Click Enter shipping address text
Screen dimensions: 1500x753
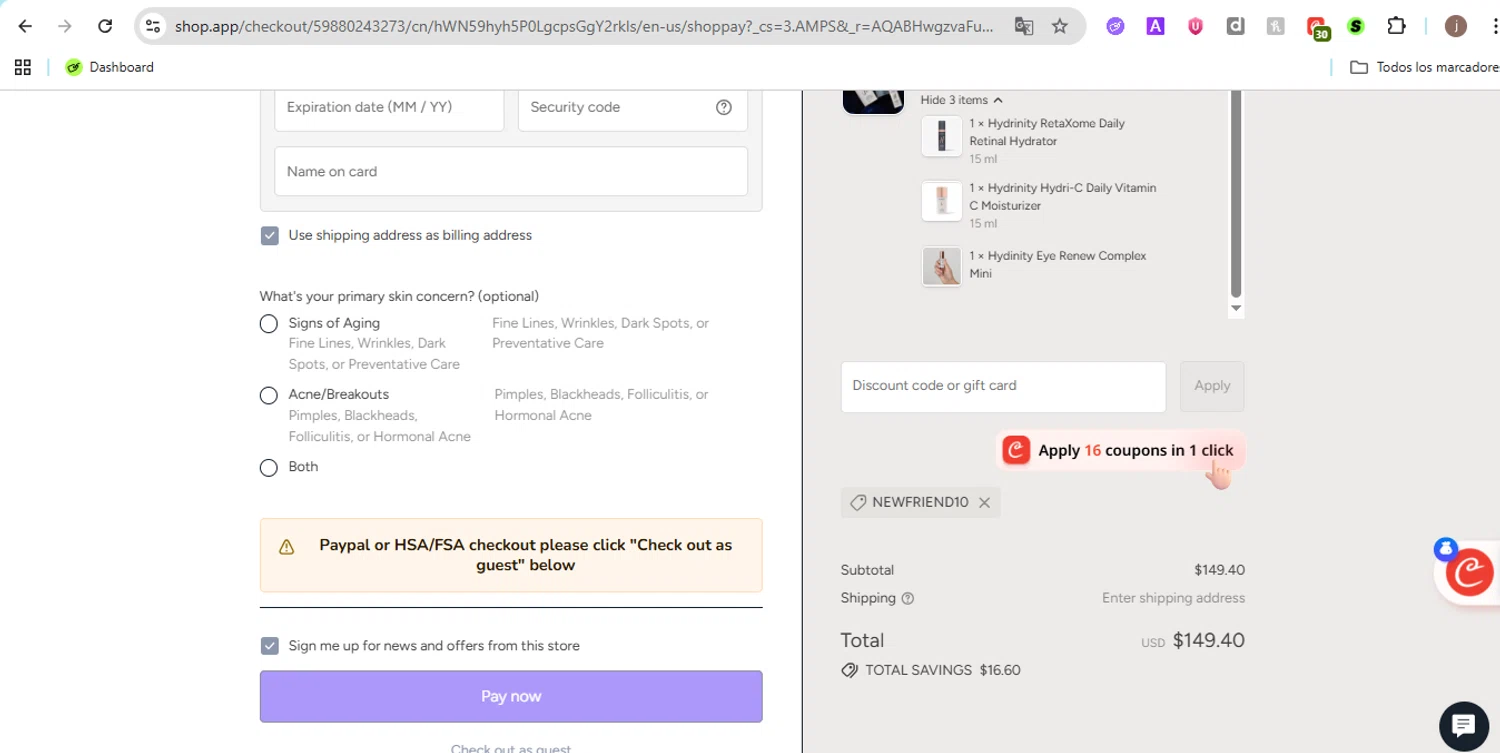pyautogui.click(x=1173, y=598)
